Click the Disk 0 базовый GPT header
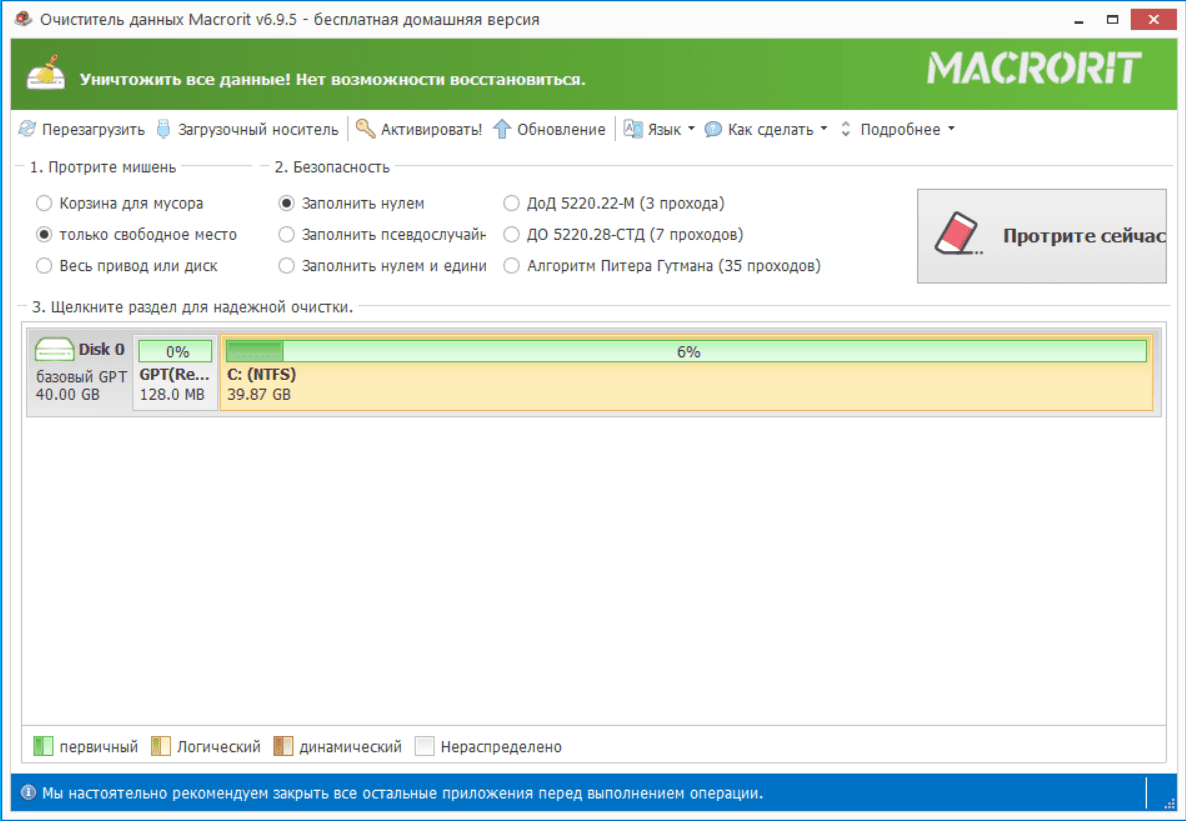 pyautogui.click(x=80, y=372)
